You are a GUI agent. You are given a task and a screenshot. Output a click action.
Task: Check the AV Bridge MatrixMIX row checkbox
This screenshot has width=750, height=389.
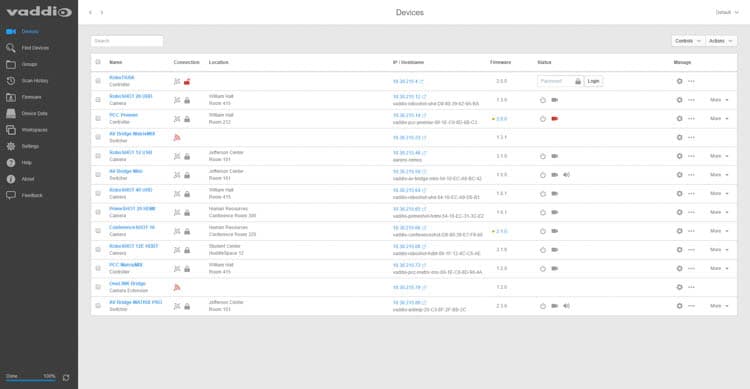(x=98, y=137)
